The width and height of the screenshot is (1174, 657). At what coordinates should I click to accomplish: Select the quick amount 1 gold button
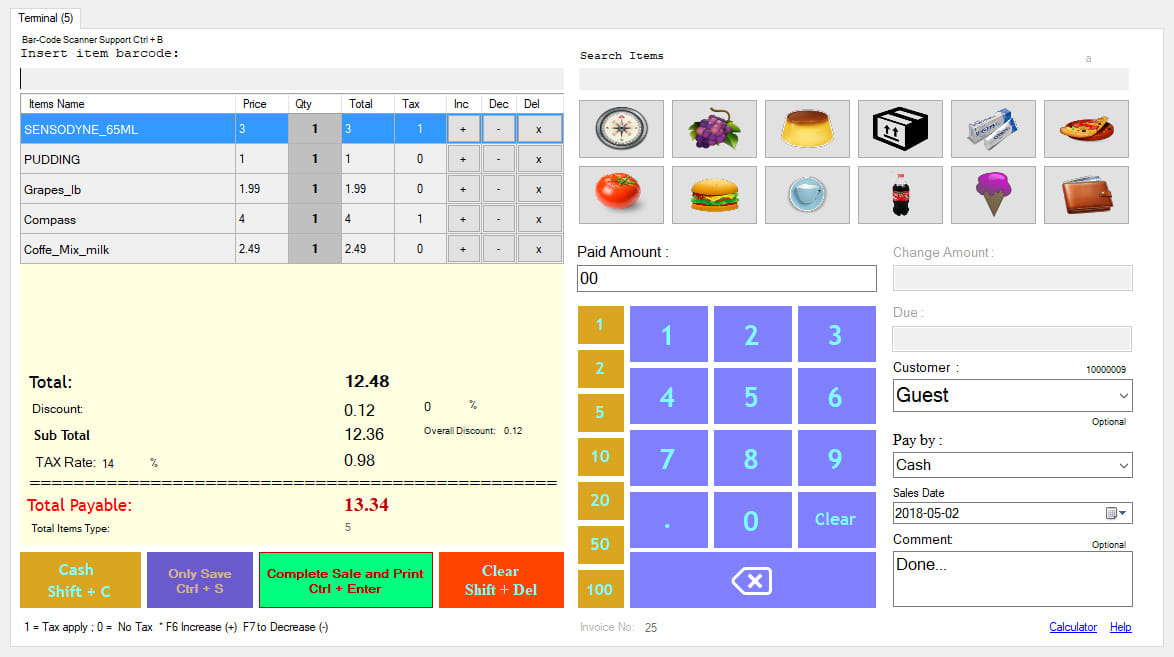pyautogui.click(x=600, y=325)
